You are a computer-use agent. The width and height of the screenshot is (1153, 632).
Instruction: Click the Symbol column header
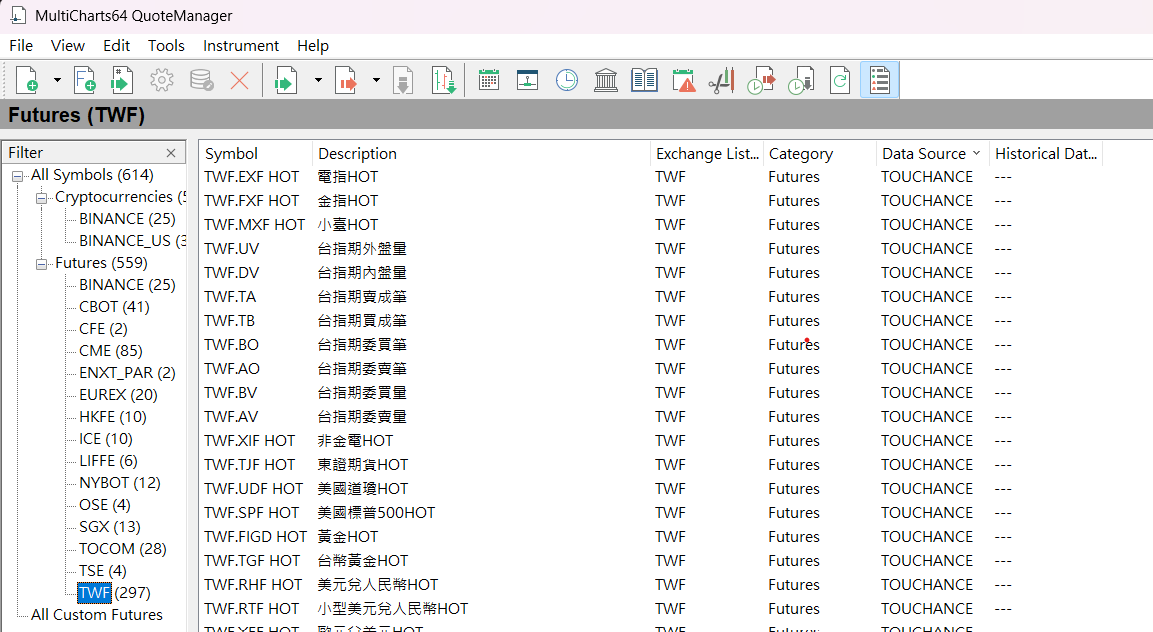click(x=231, y=154)
